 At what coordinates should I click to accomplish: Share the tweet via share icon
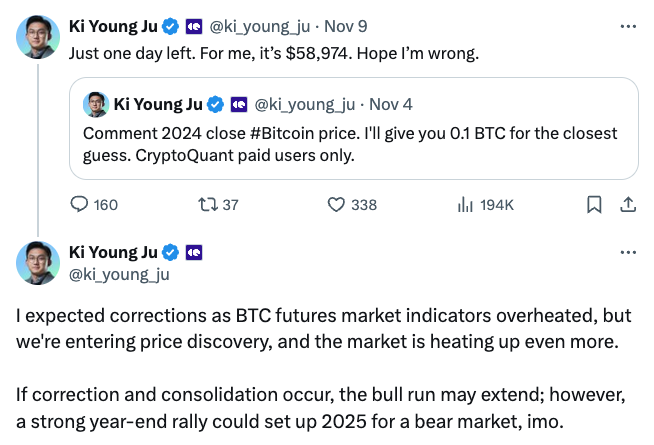(627, 205)
